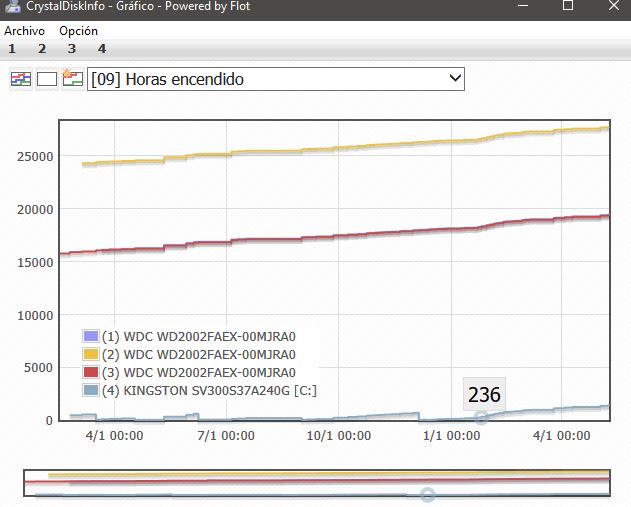Click the blue swatch for disk (1) WDC

(91, 336)
